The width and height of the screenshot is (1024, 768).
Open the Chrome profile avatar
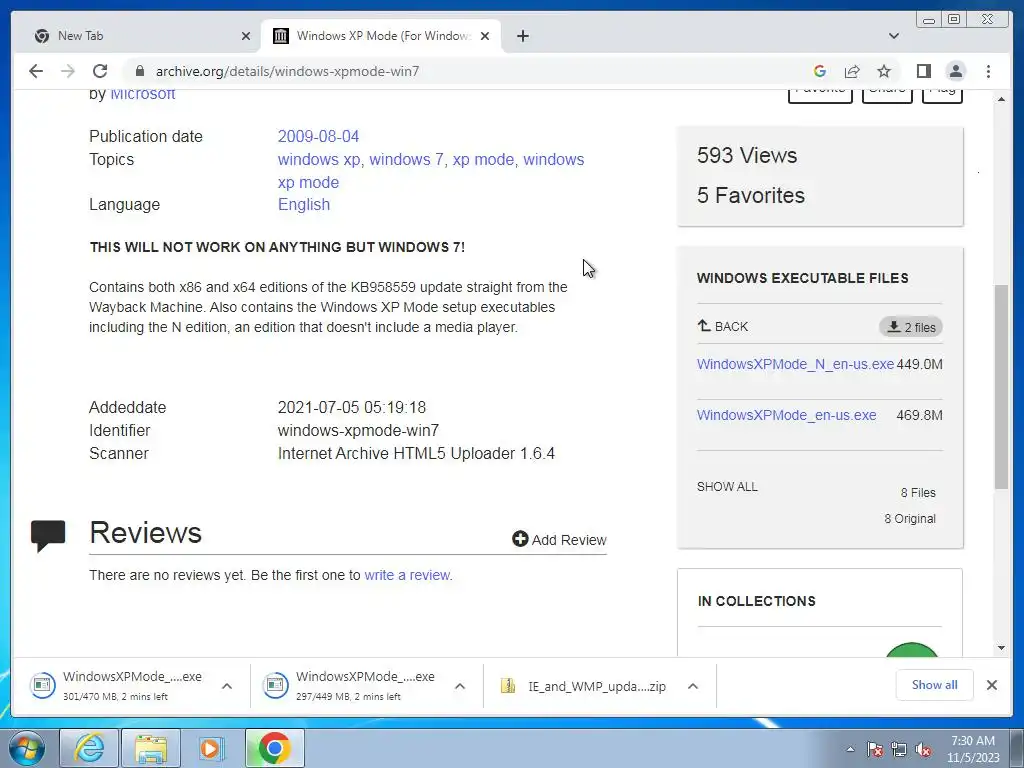coord(956,71)
